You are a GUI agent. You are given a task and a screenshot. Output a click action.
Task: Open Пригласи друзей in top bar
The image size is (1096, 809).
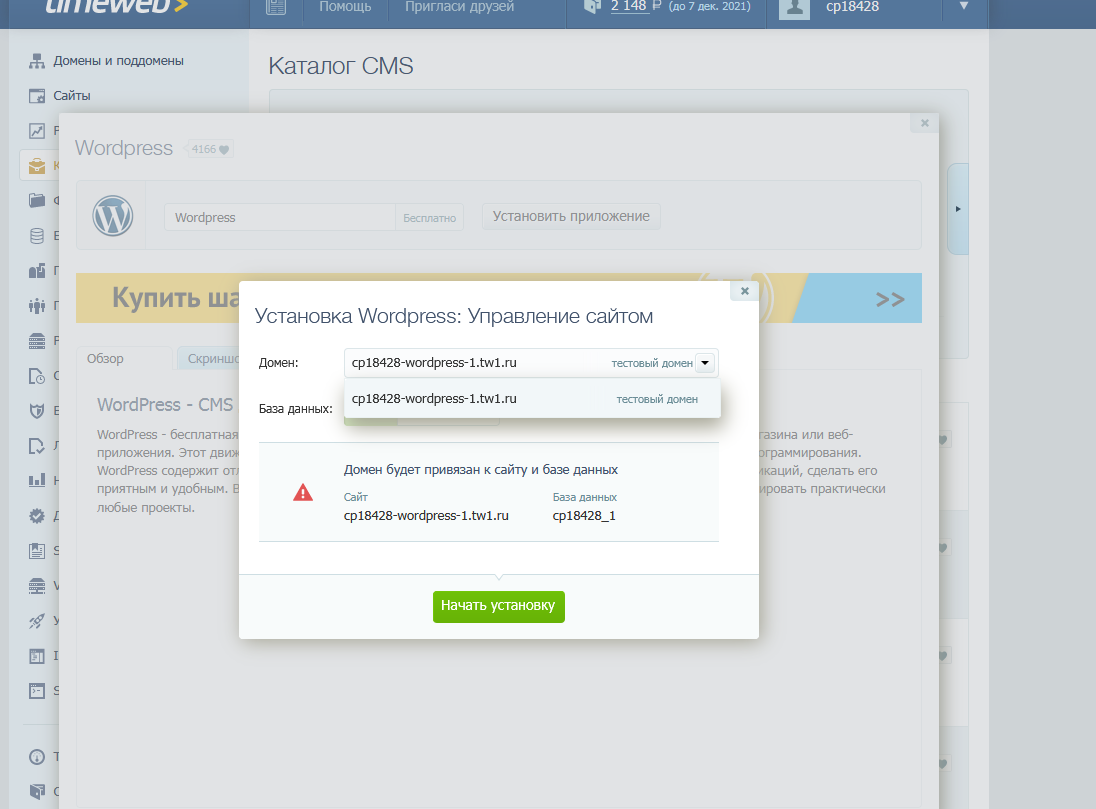[x=459, y=7]
